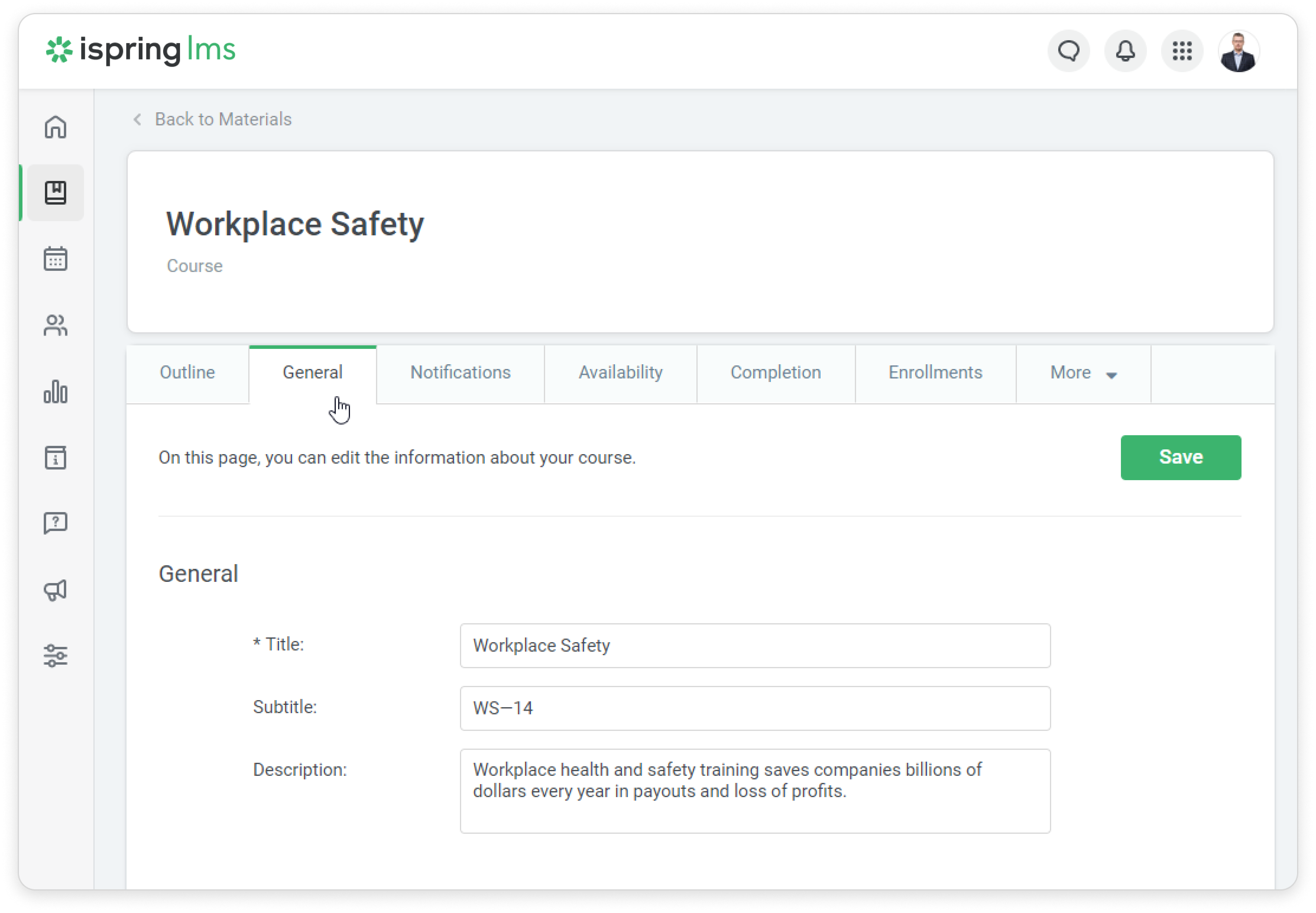Click into the Subtitle input field
Image resolution: width=1316 pixels, height=913 pixels.
pyautogui.click(x=754, y=708)
